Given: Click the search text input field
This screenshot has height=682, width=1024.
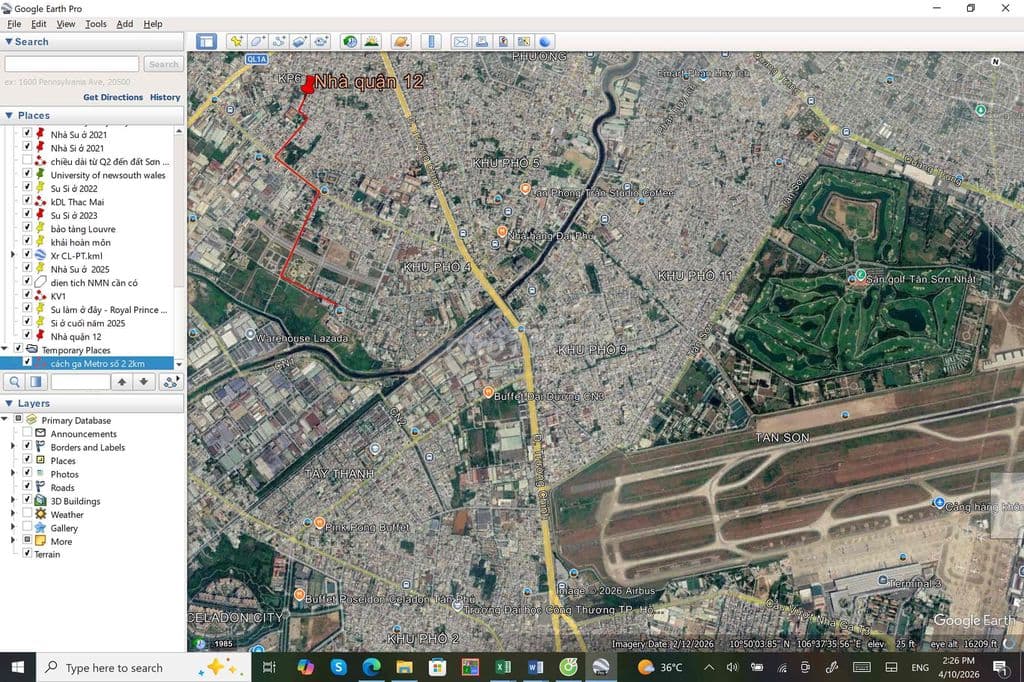Looking at the screenshot, I should click(71, 64).
